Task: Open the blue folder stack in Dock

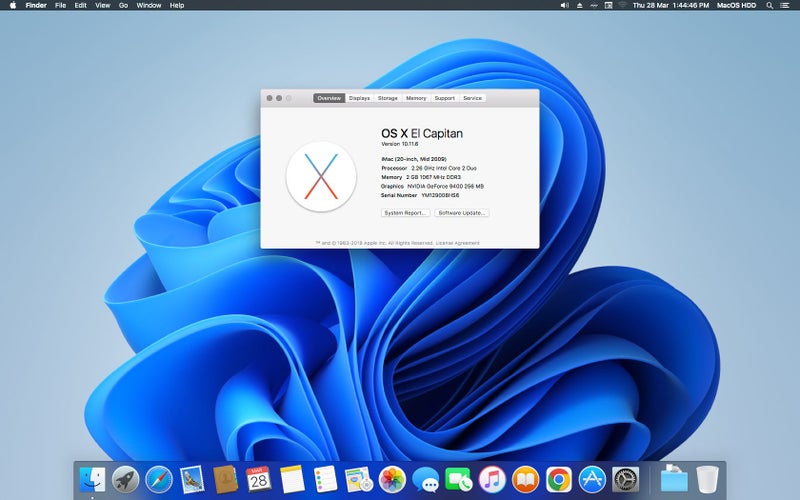Action: 674,479
